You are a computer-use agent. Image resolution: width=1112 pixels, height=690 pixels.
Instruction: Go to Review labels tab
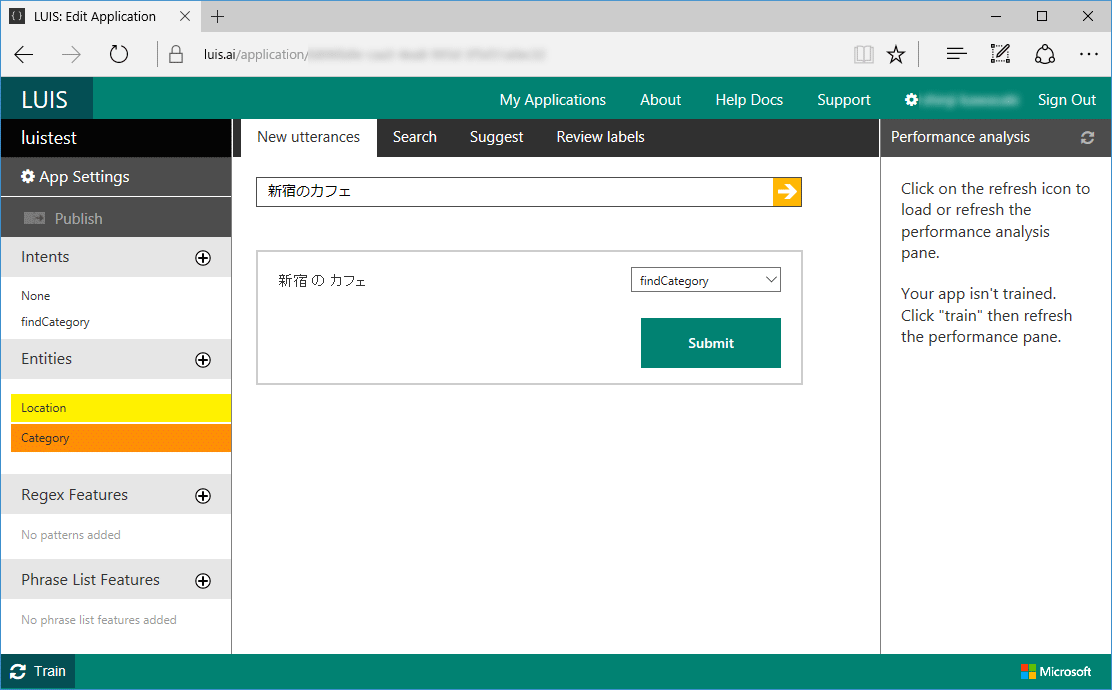click(x=600, y=138)
